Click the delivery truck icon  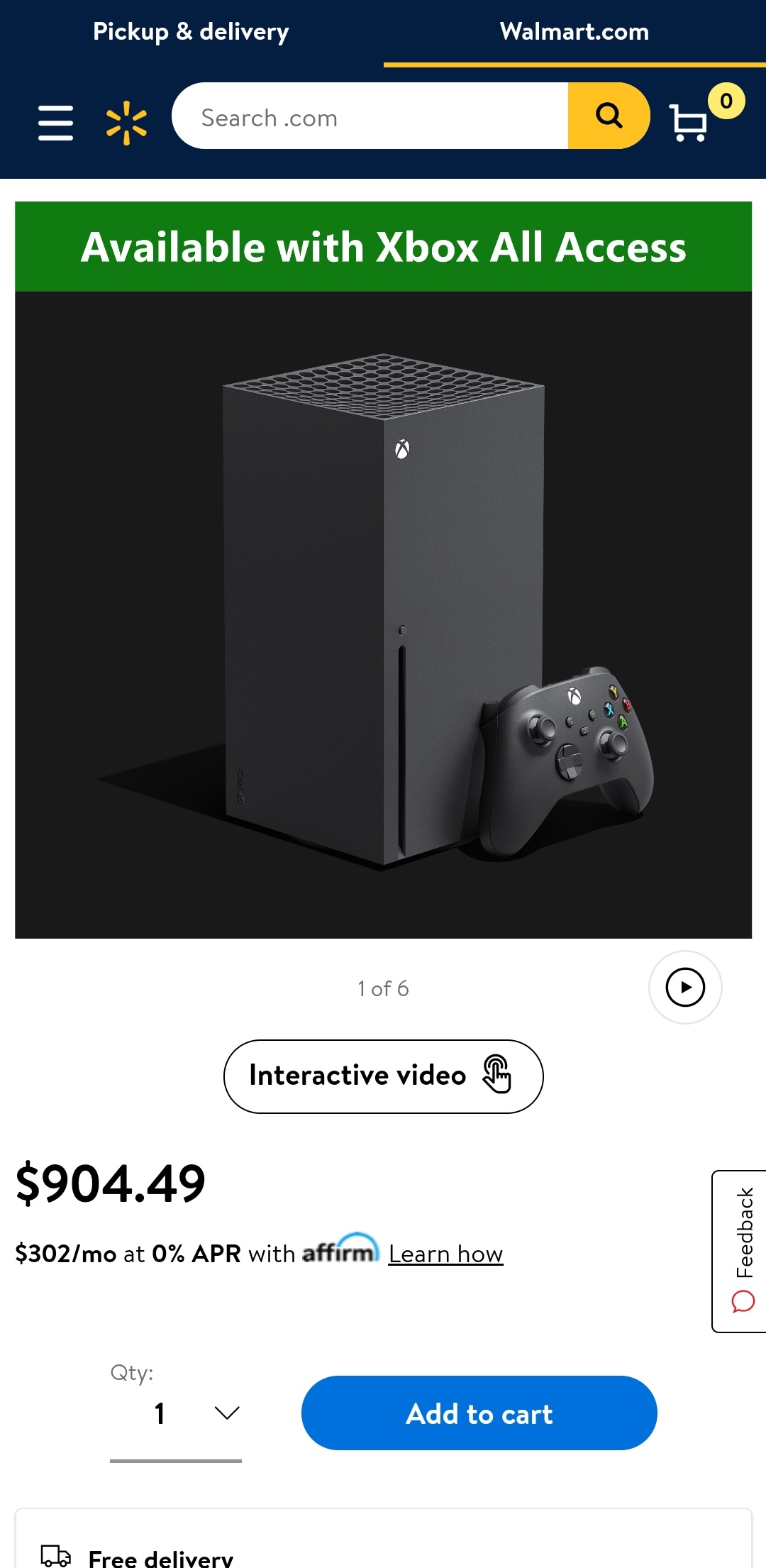[55, 1555]
